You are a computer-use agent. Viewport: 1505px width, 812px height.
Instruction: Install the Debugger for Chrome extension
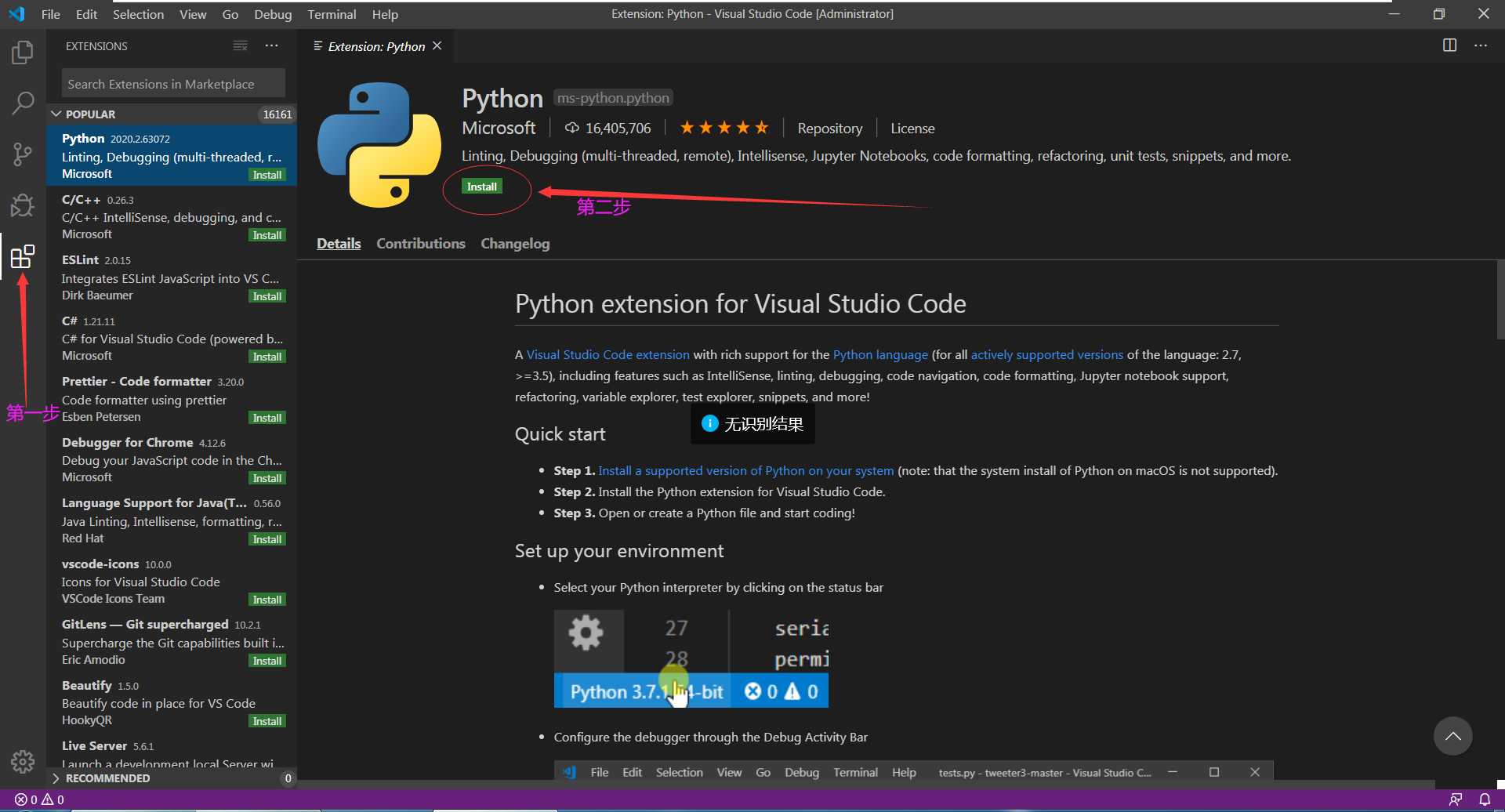click(x=267, y=478)
